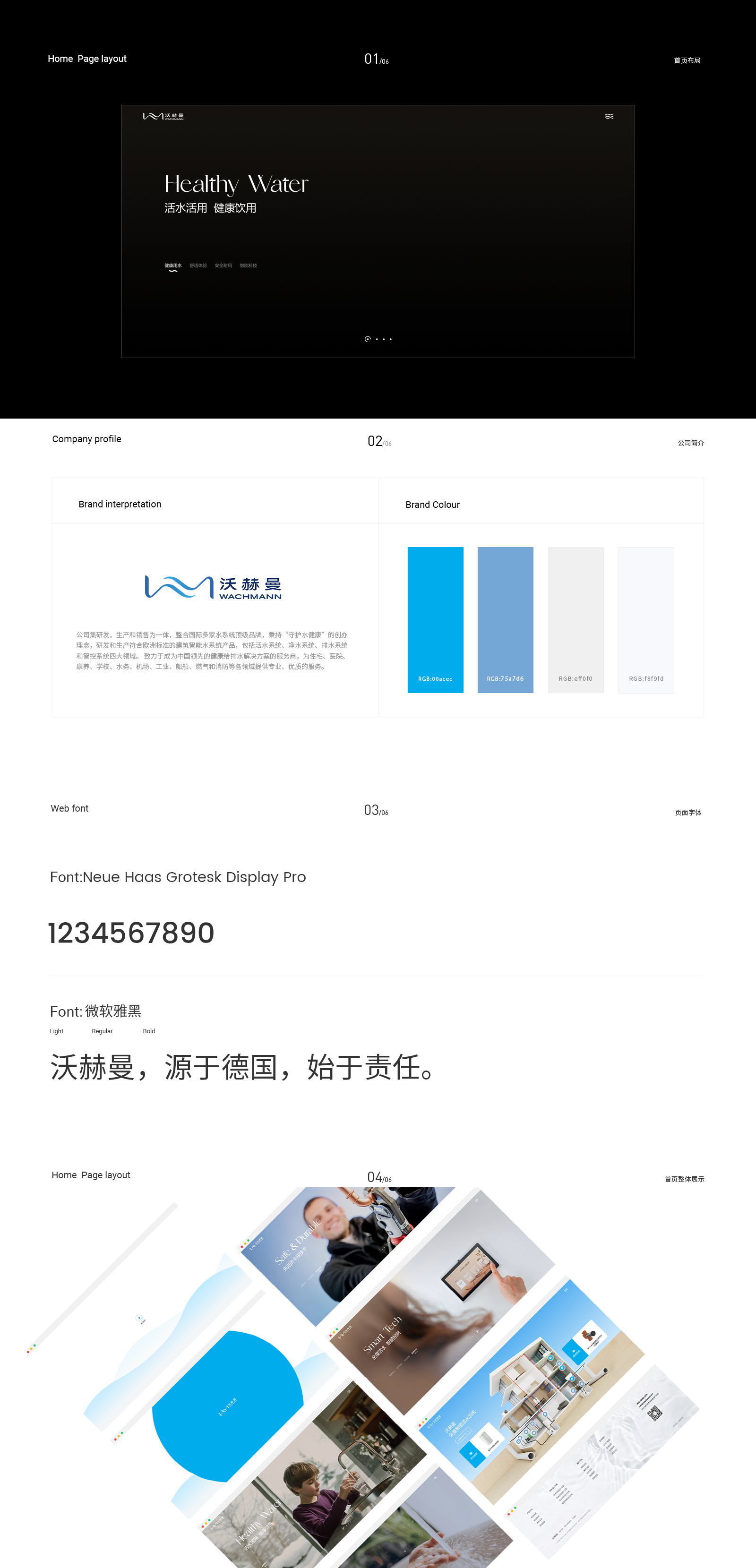Click the 01/06 page counter

coord(377,59)
